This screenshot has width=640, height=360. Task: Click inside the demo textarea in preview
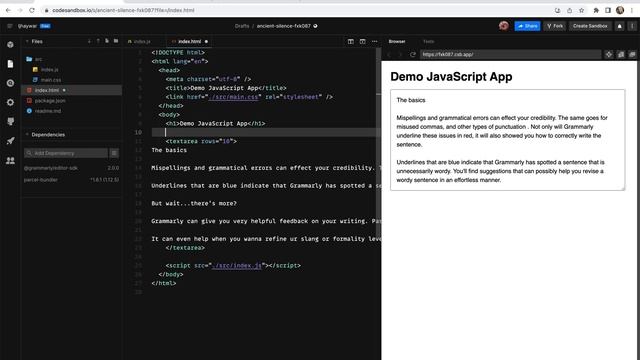pos(507,140)
